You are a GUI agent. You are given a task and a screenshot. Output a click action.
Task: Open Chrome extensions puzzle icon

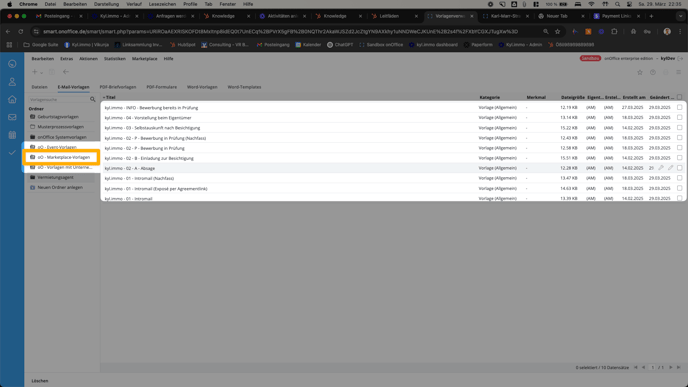[x=614, y=32]
